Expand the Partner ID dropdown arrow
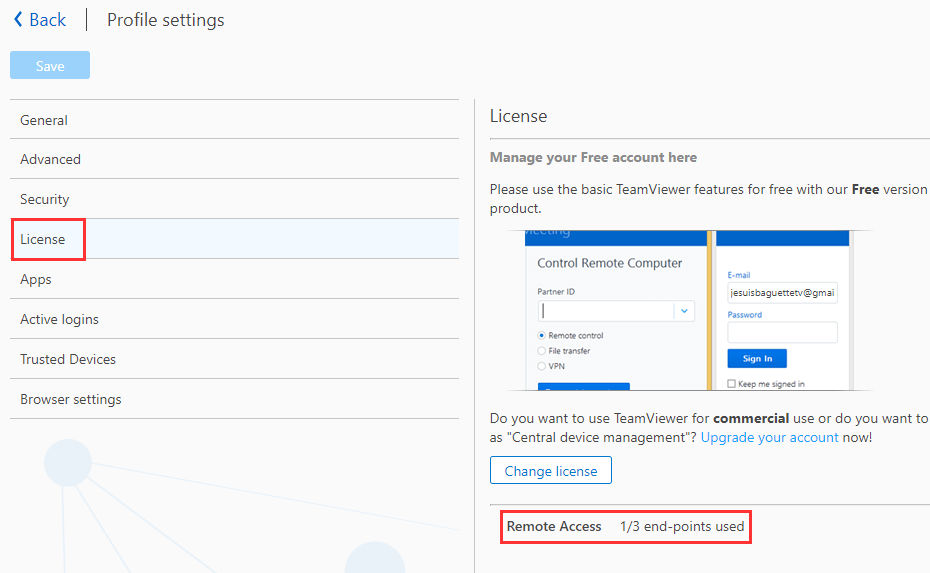Screen dimensions: 930x573 pos(684,311)
